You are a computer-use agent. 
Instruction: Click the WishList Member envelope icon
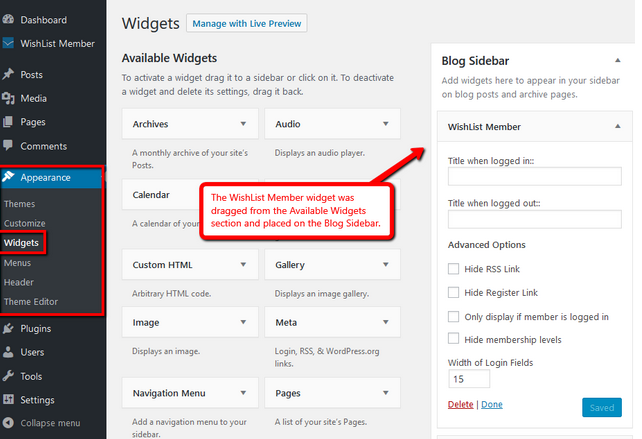[x=8, y=43]
